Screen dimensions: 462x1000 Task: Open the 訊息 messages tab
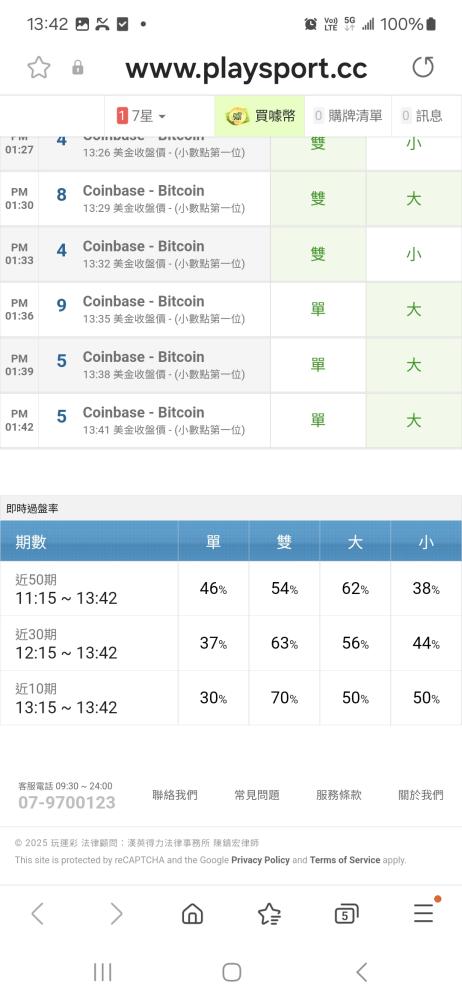(x=422, y=116)
